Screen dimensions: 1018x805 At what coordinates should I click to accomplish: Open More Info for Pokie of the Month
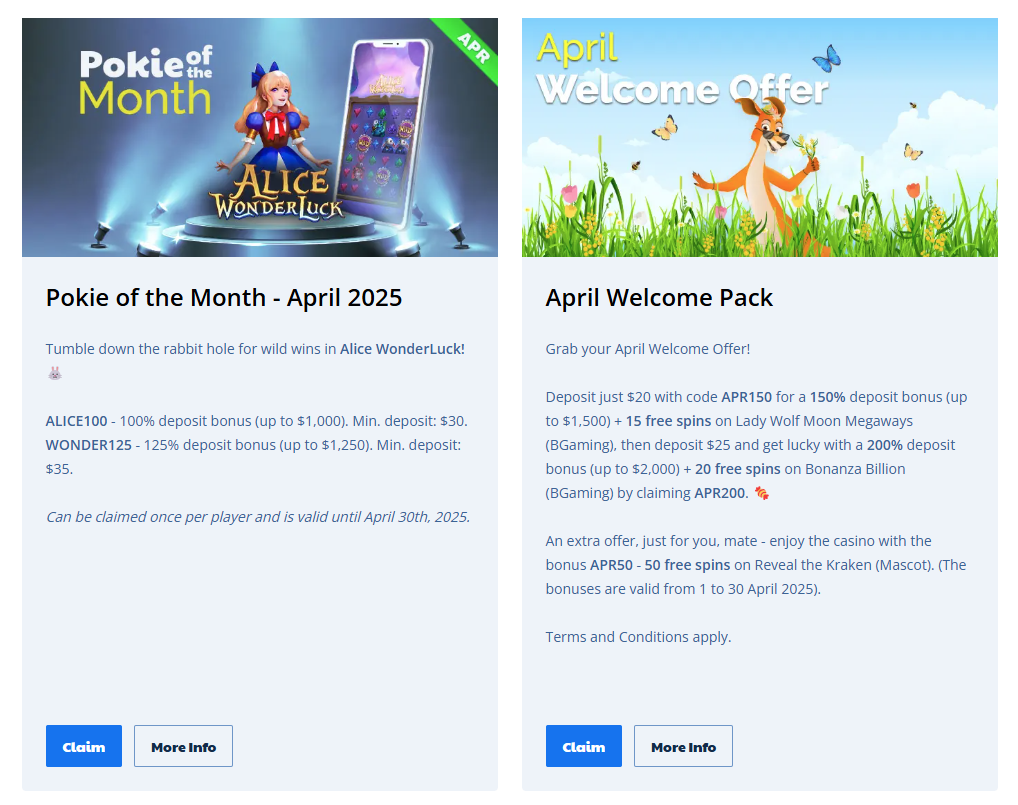click(183, 746)
